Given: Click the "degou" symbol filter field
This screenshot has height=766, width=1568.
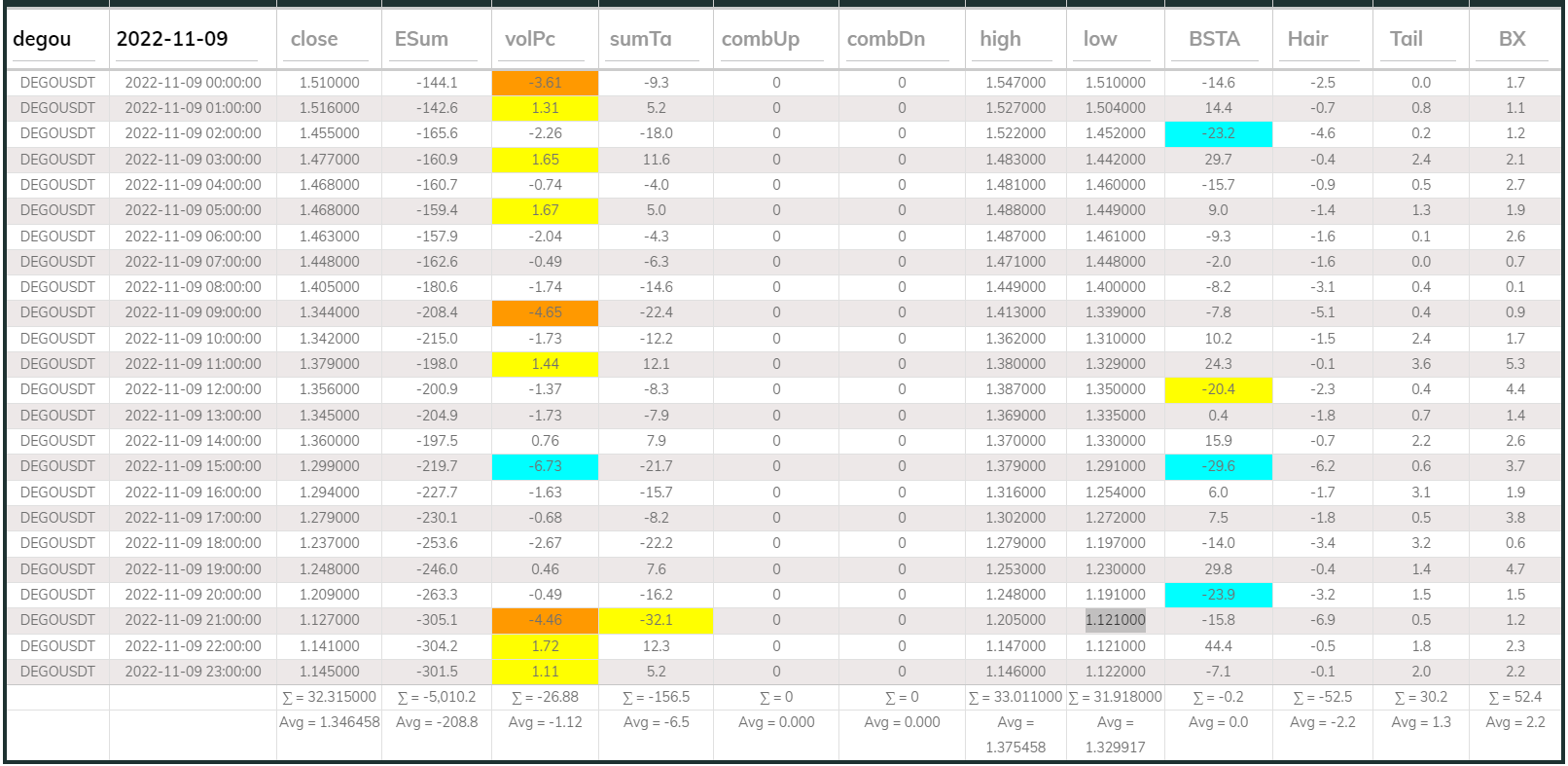Looking at the screenshot, I should click(56, 40).
